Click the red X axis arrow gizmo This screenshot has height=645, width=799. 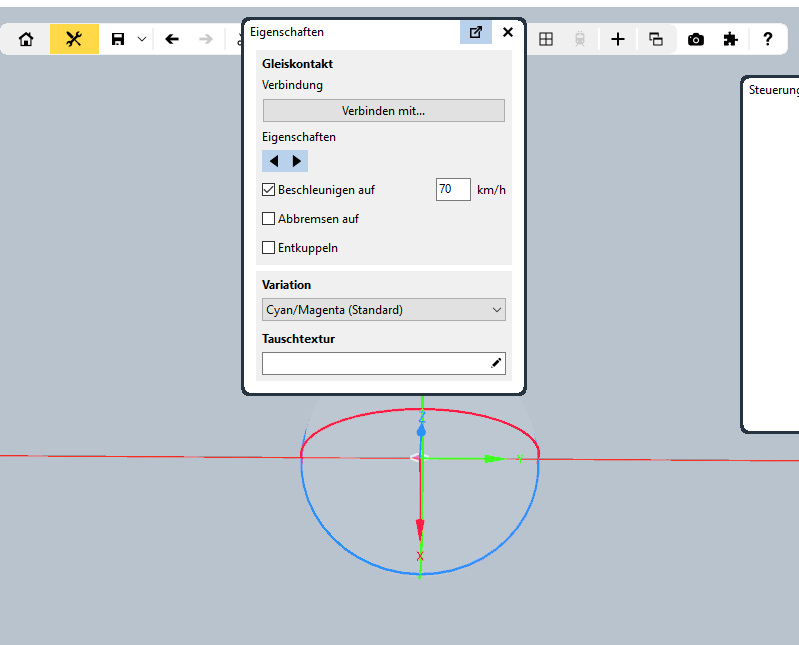point(420,530)
